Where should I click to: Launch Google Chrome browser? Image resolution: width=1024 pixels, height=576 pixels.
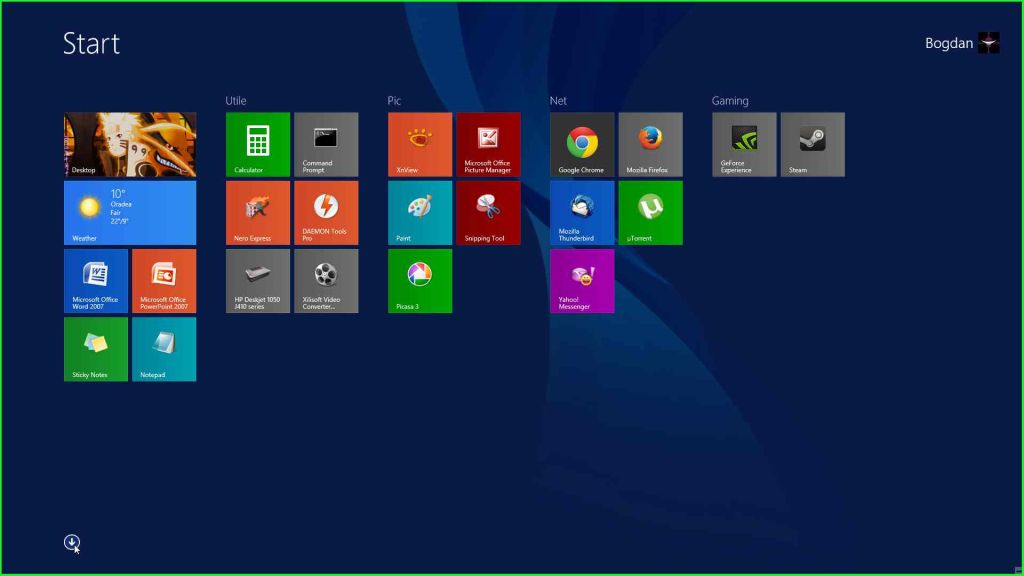pyautogui.click(x=582, y=144)
